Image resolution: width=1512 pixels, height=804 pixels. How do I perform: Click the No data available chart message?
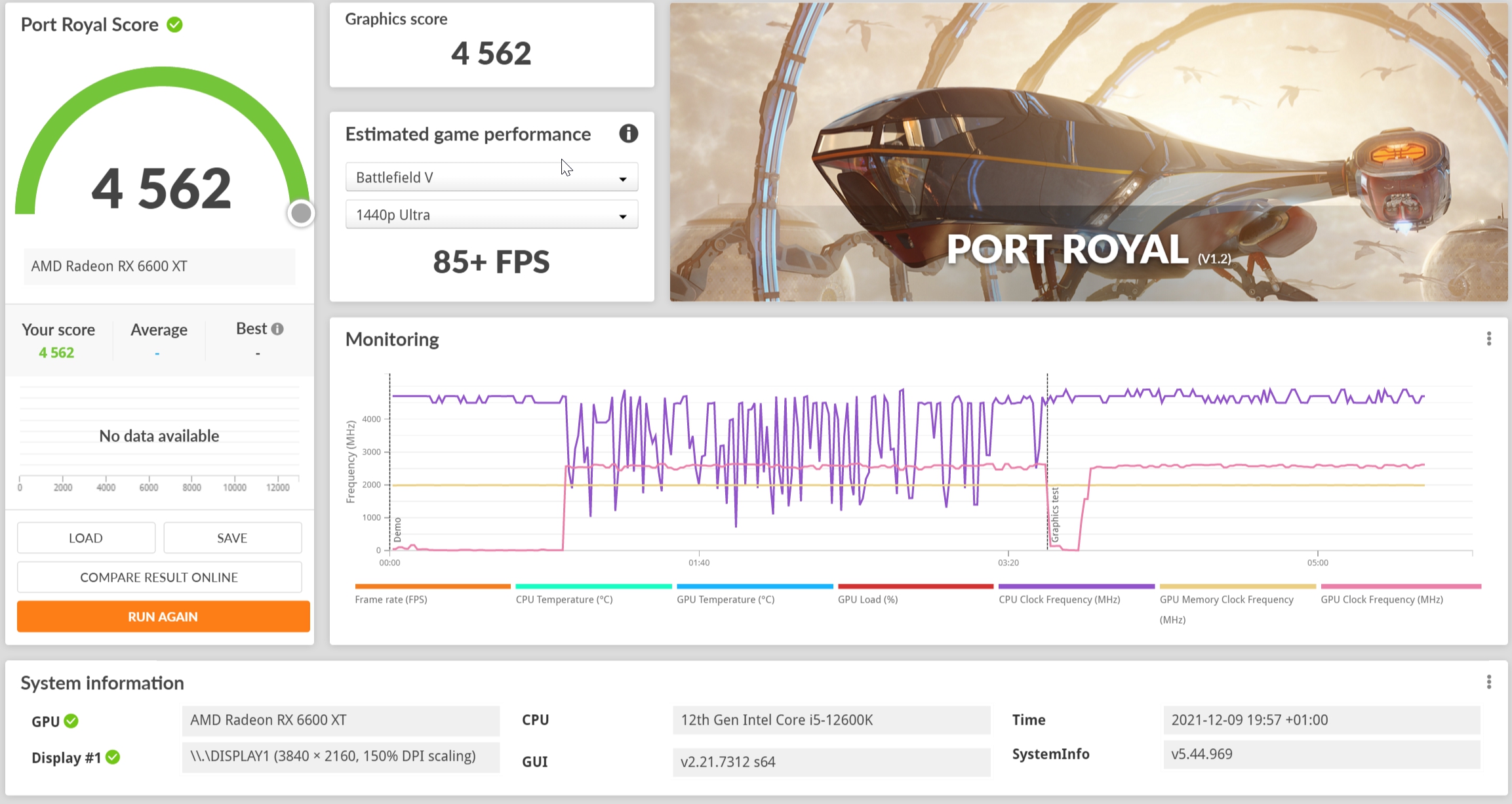point(159,436)
